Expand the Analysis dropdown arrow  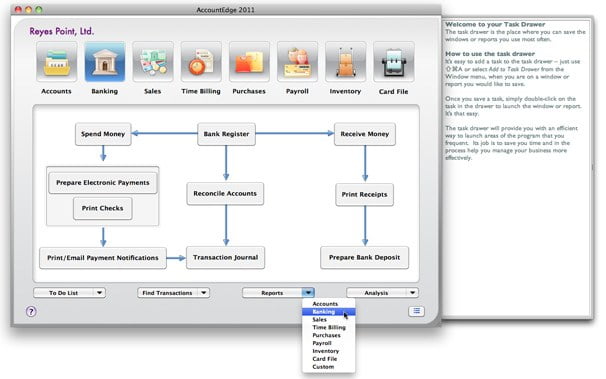[x=412, y=293]
